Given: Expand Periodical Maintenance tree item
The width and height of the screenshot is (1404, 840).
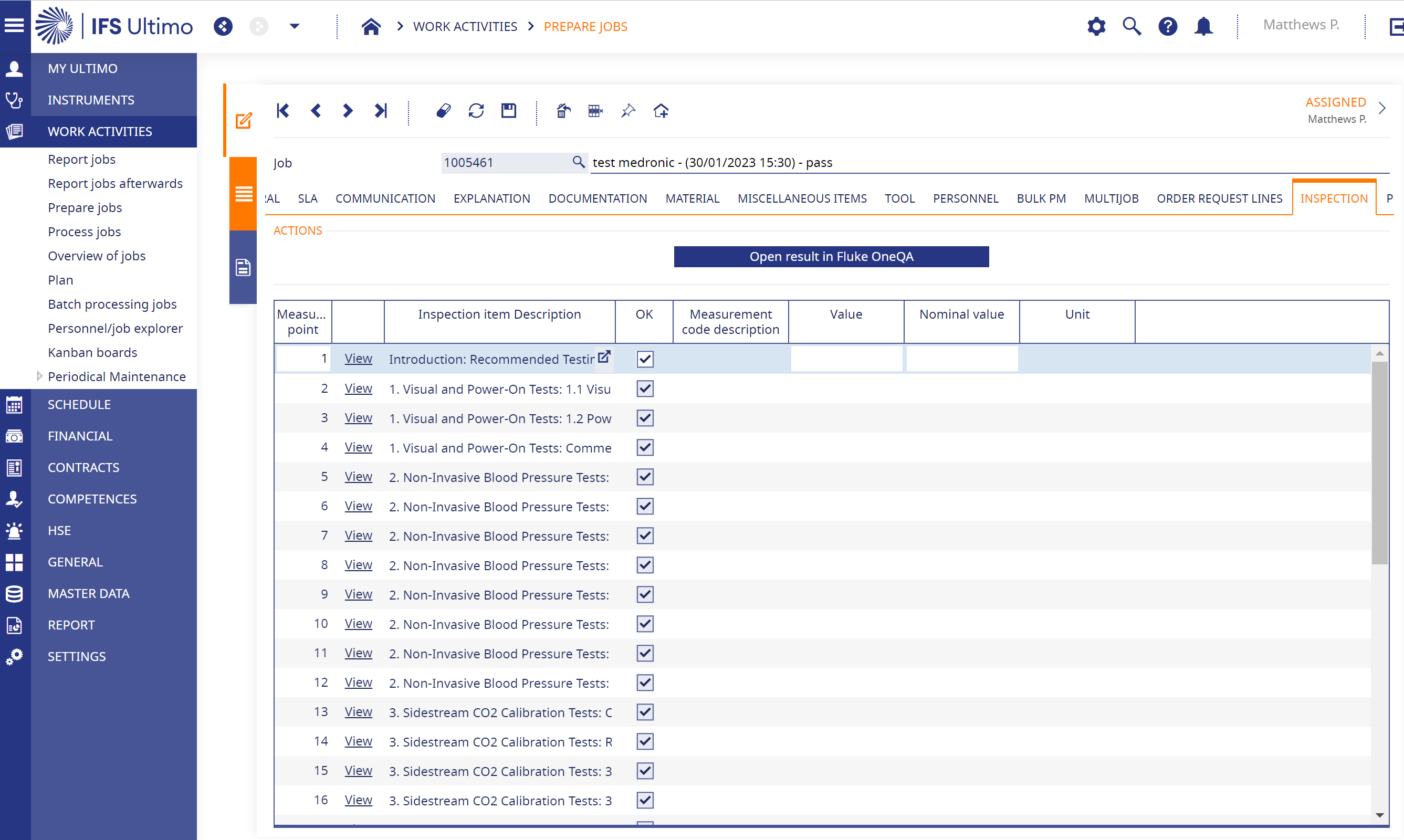Looking at the screenshot, I should click(39, 376).
